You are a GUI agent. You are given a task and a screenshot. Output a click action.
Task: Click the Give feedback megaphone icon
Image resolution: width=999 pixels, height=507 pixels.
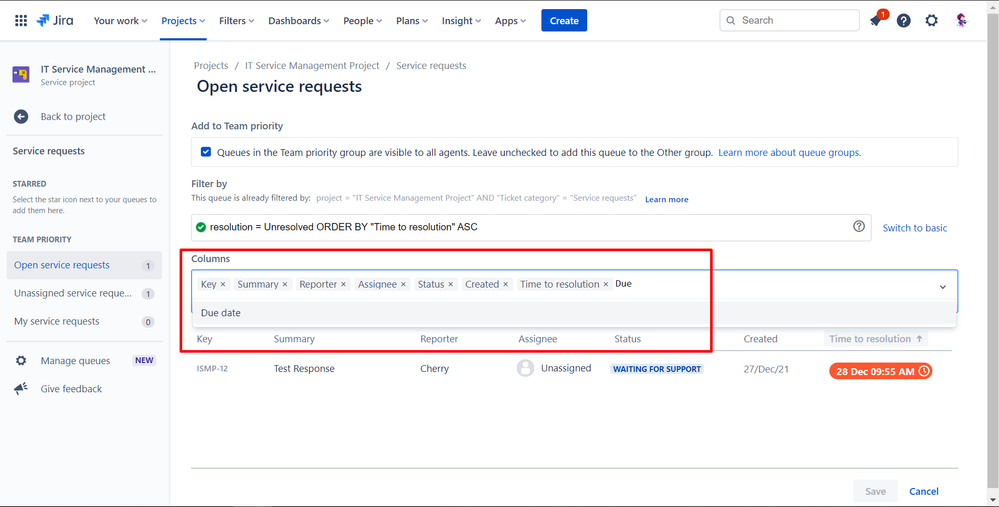[x=21, y=389]
